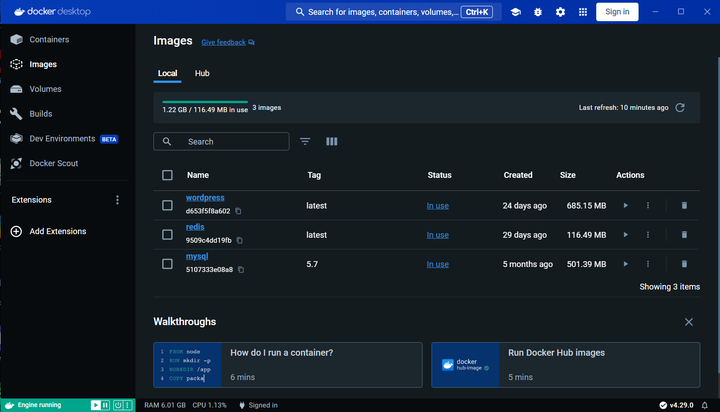Viewport: 720px width, 412px height.
Task: Open the engine more options menu
Action: click(x=128, y=405)
